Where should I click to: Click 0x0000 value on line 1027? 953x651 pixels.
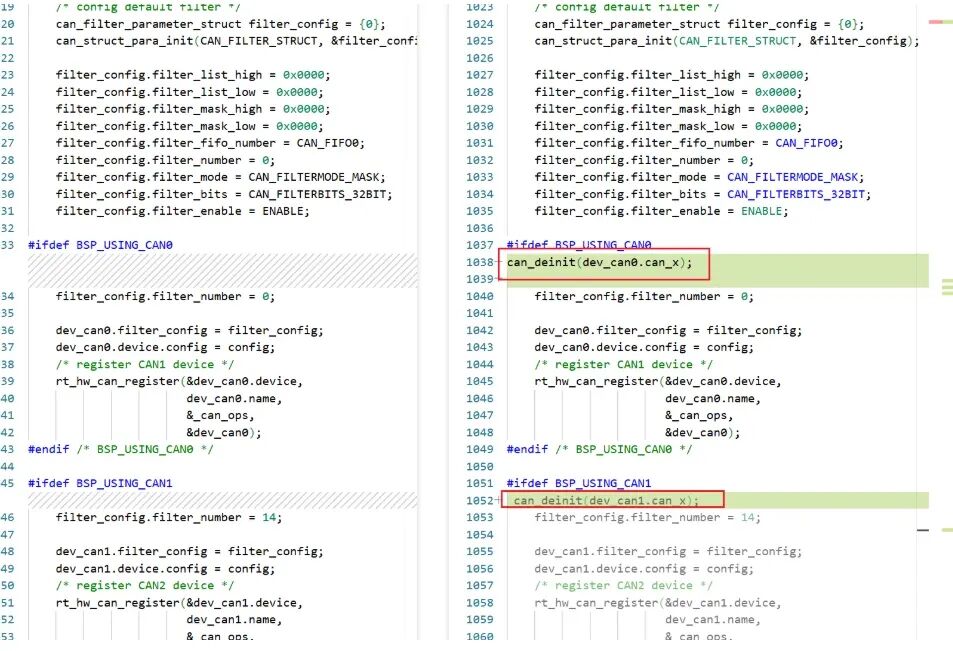pos(782,75)
